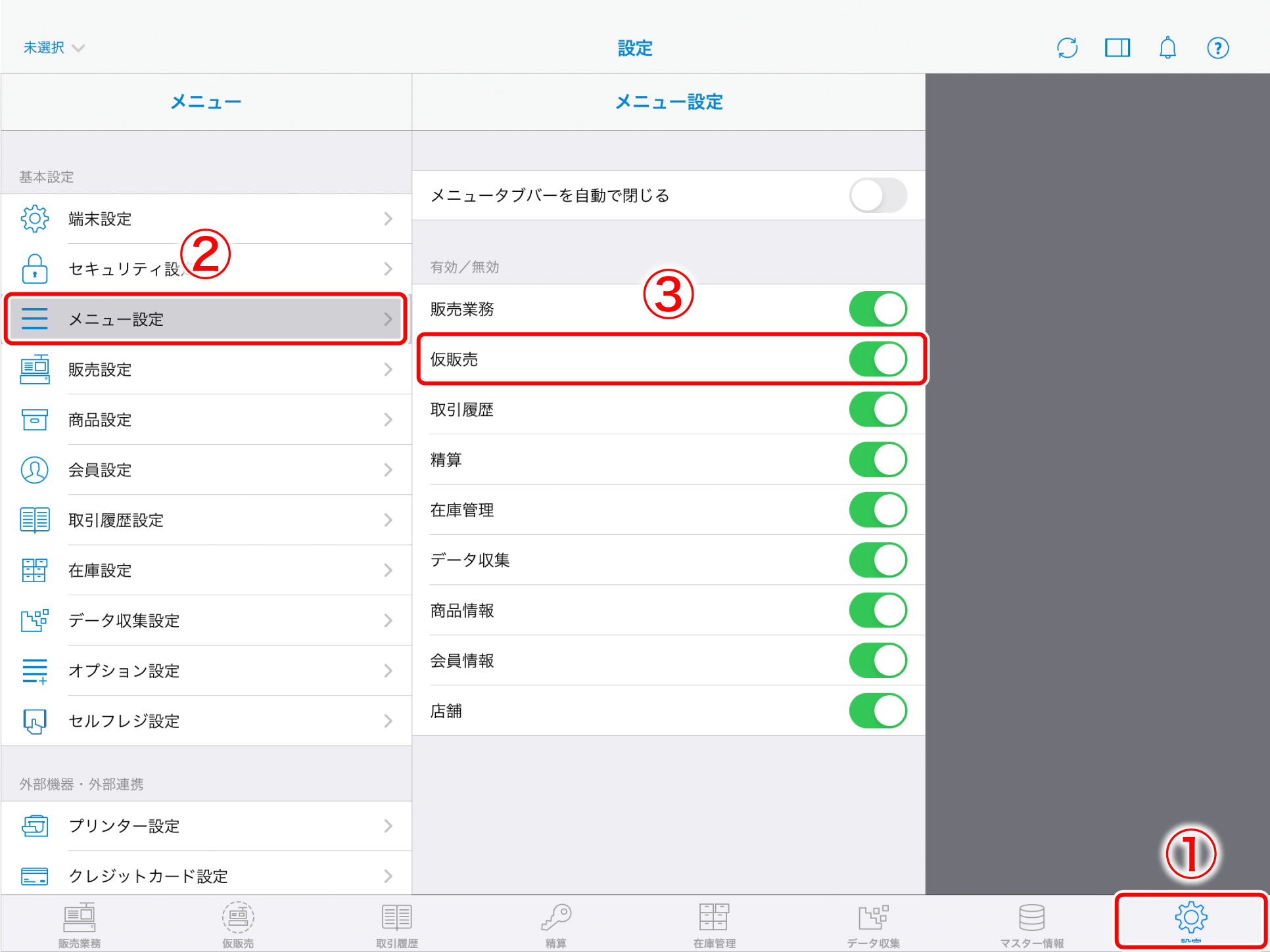The height and width of the screenshot is (952, 1270).
Task: Click the sync refresh icon
Action: click(x=1067, y=48)
